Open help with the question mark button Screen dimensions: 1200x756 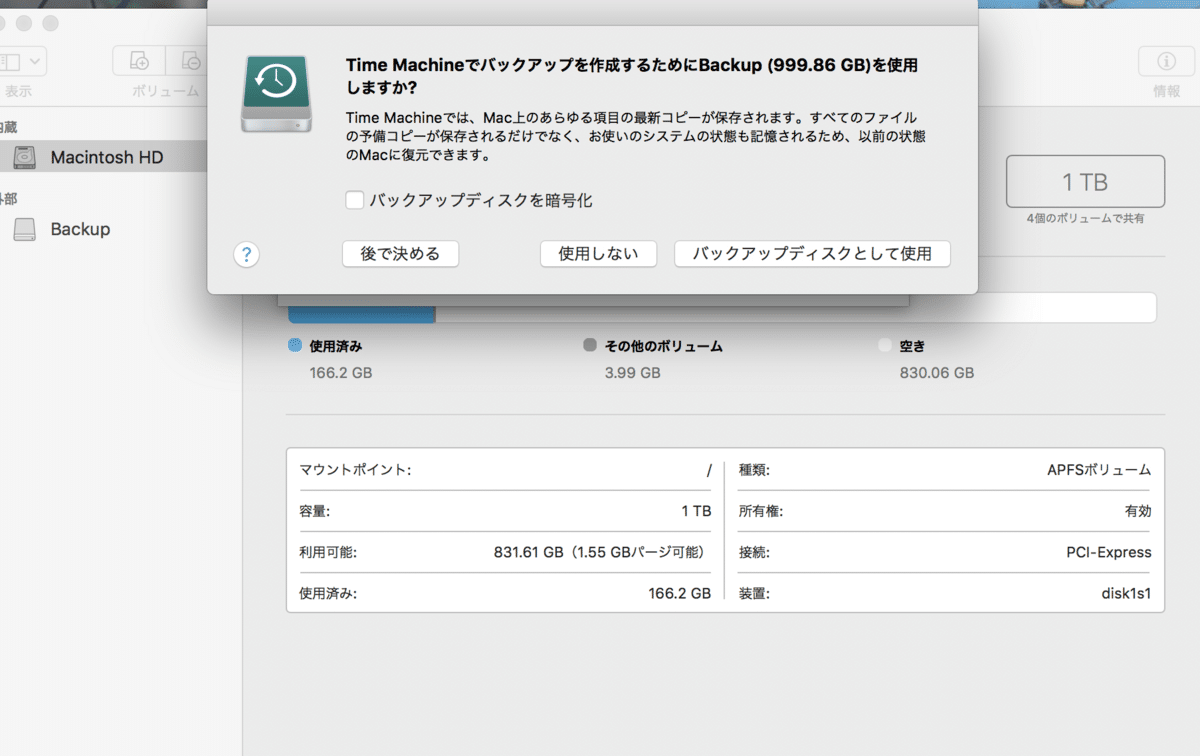246,254
